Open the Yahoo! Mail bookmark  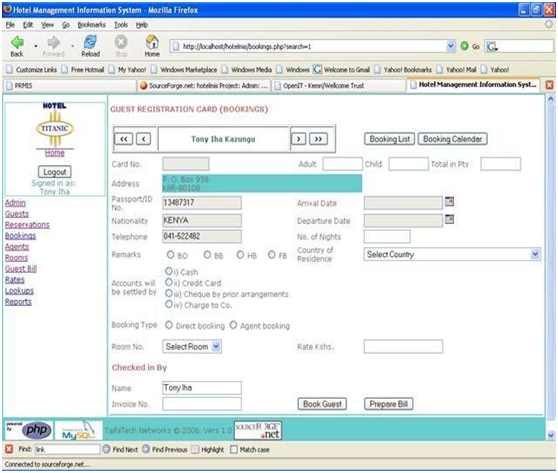point(457,69)
